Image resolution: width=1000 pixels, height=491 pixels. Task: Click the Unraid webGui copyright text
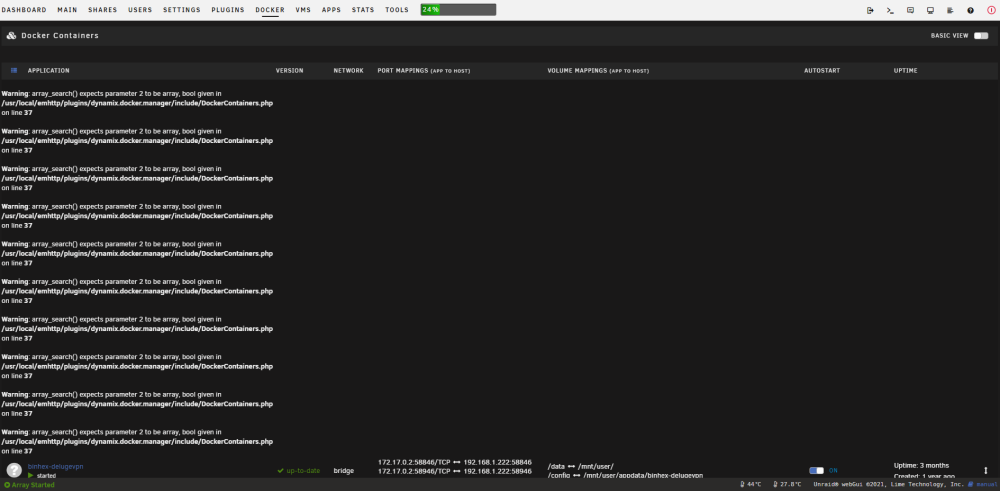[x=889, y=485]
